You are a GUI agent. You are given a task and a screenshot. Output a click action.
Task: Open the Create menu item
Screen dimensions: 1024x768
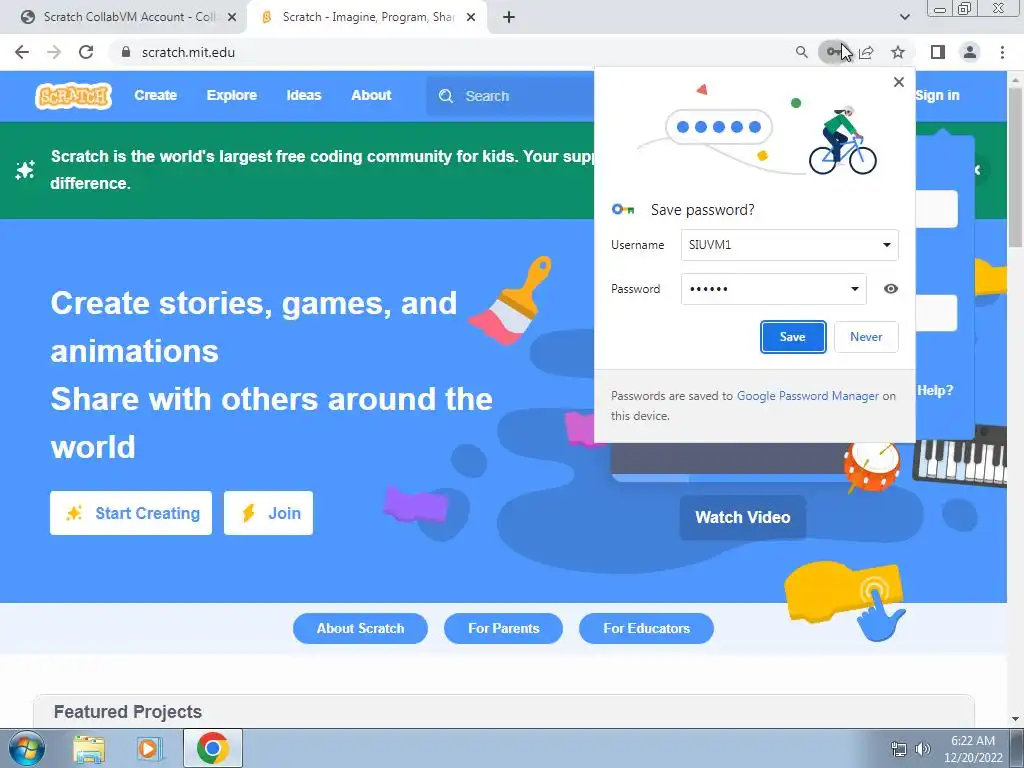(155, 95)
